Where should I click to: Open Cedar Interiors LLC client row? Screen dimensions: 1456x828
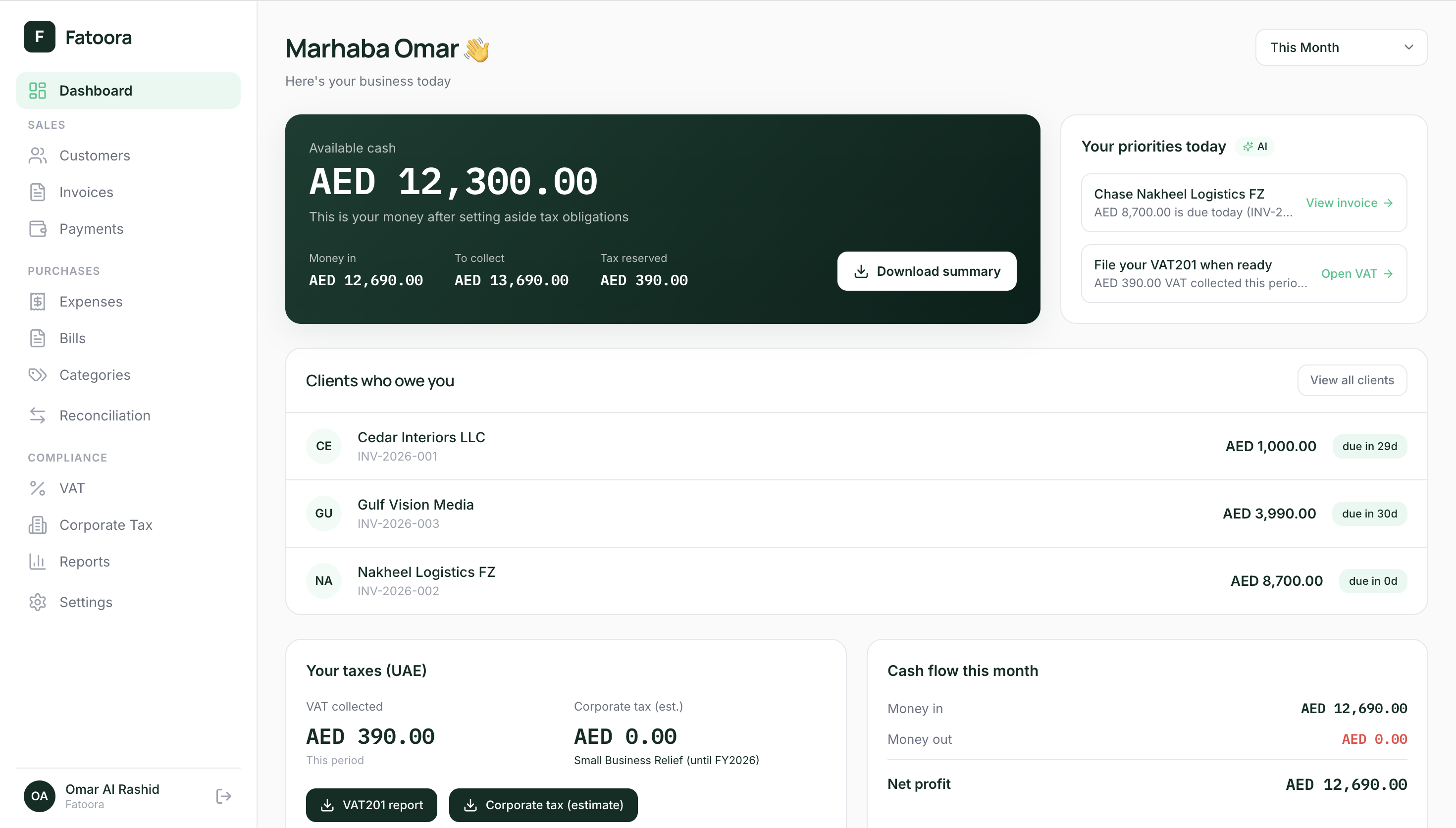click(x=856, y=446)
